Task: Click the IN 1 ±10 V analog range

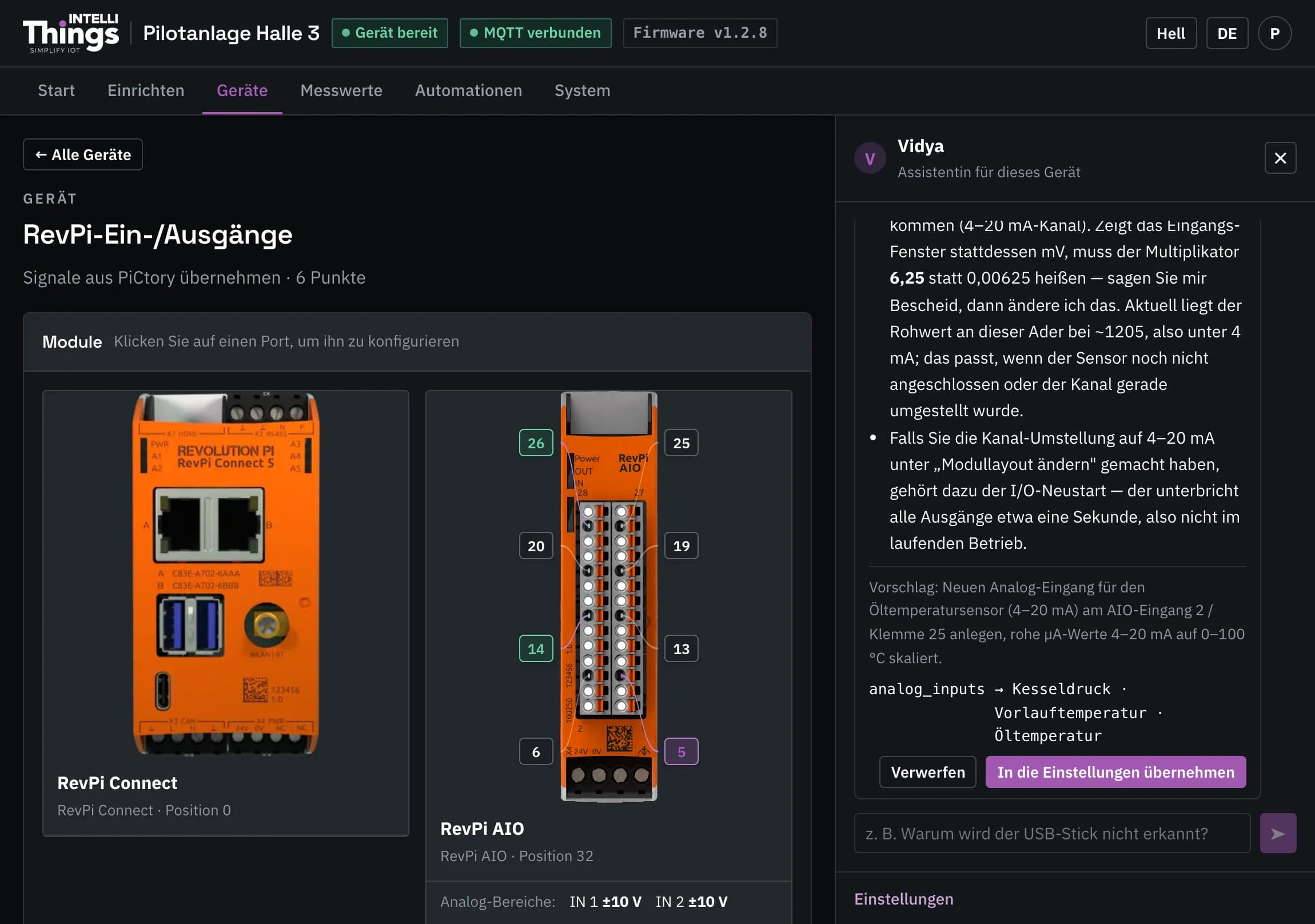Action: tap(605, 902)
